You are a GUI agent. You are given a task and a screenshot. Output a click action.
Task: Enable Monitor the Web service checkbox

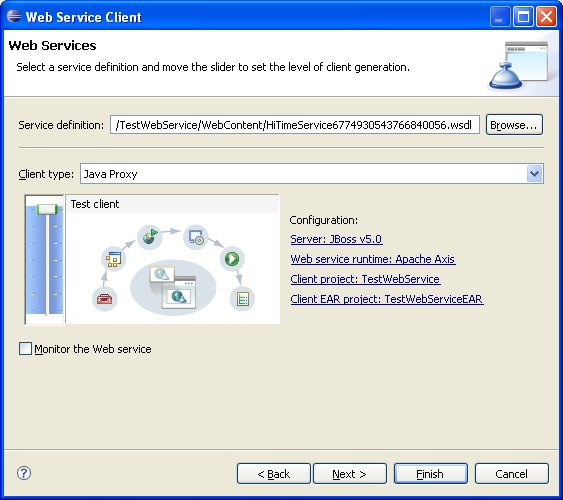(x=25, y=349)
